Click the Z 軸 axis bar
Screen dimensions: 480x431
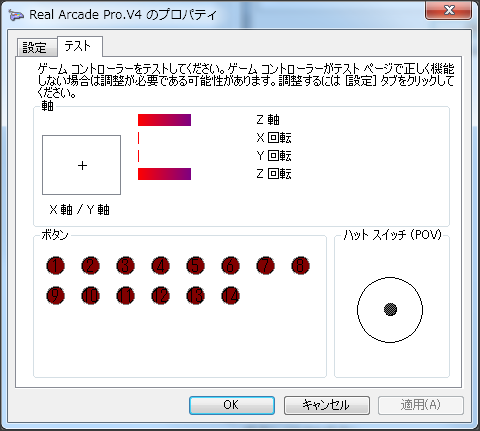tap(164, 120)
